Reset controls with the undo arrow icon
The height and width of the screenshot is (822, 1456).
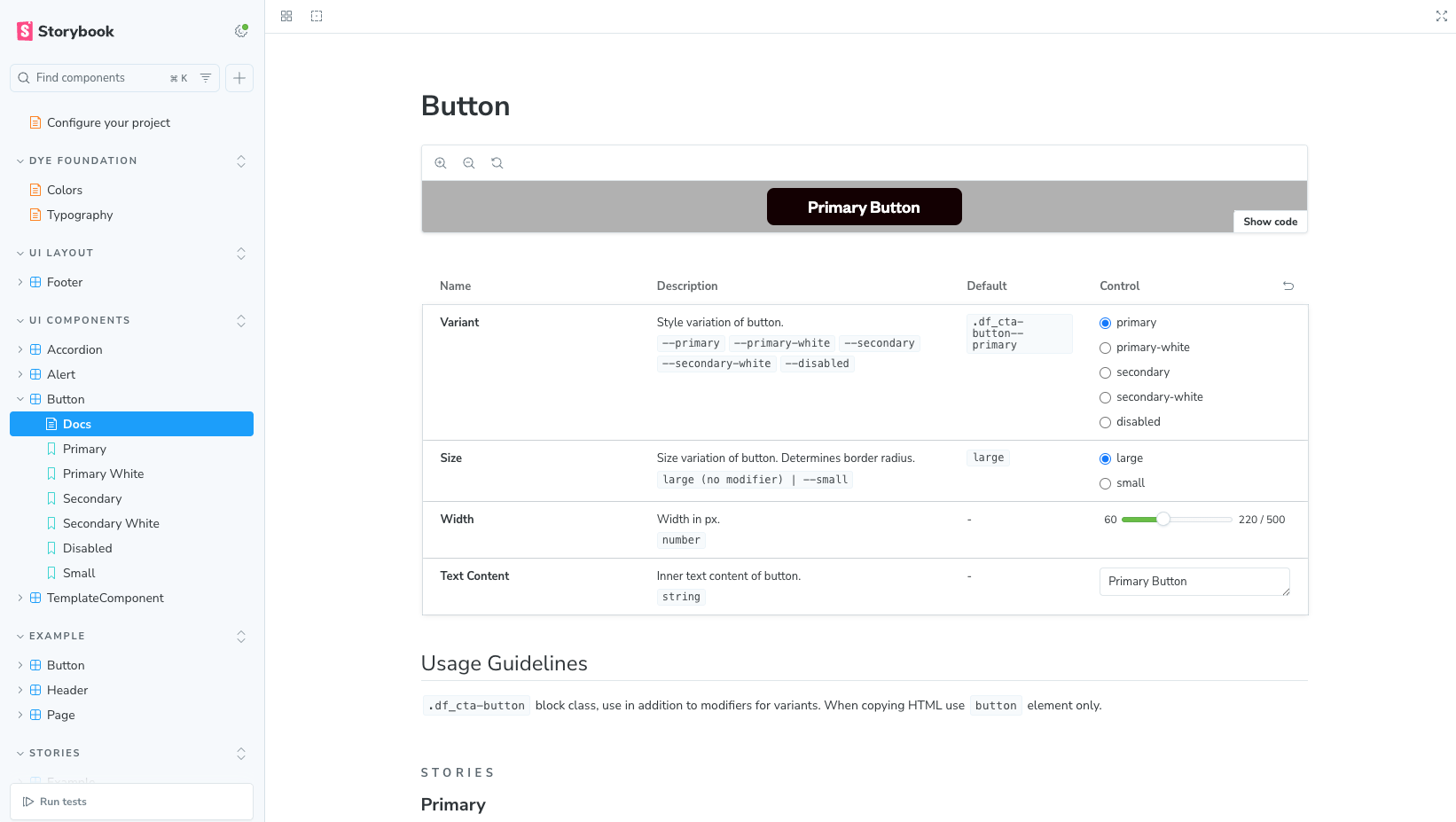[x=1288, y=286]
